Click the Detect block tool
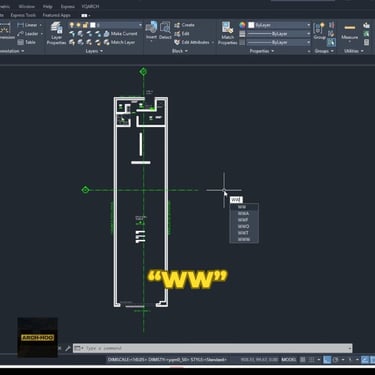The width and height of the screenshot is (375, 375). 165,30
